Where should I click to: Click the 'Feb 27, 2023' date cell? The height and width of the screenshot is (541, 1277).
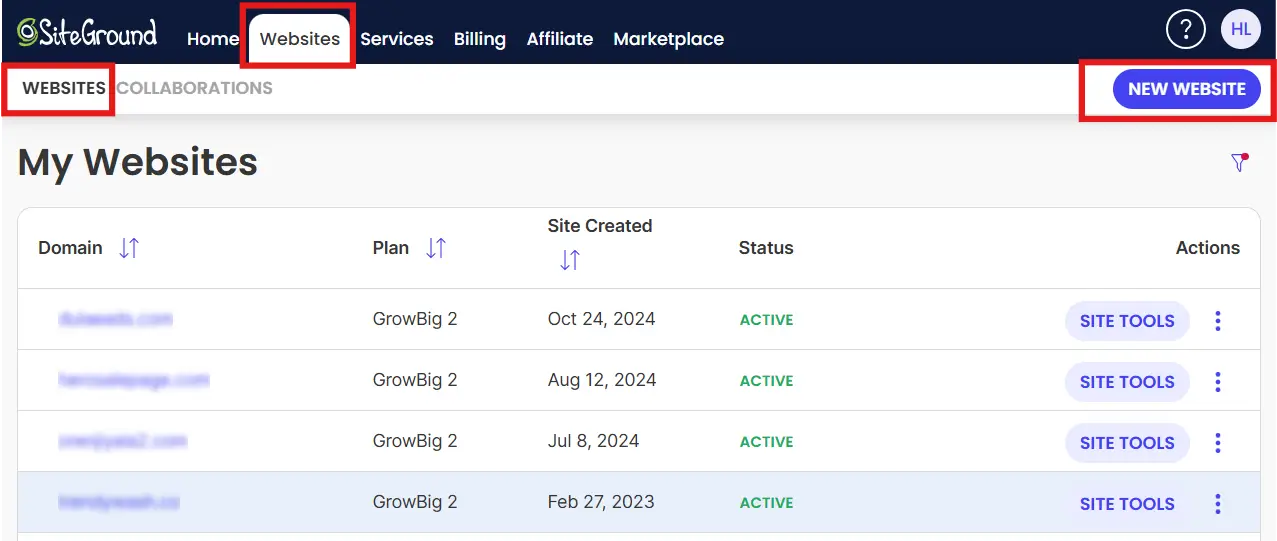601,502
